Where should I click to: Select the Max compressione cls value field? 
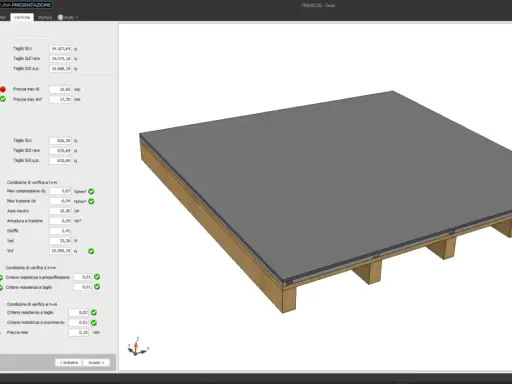pos(61,191)
